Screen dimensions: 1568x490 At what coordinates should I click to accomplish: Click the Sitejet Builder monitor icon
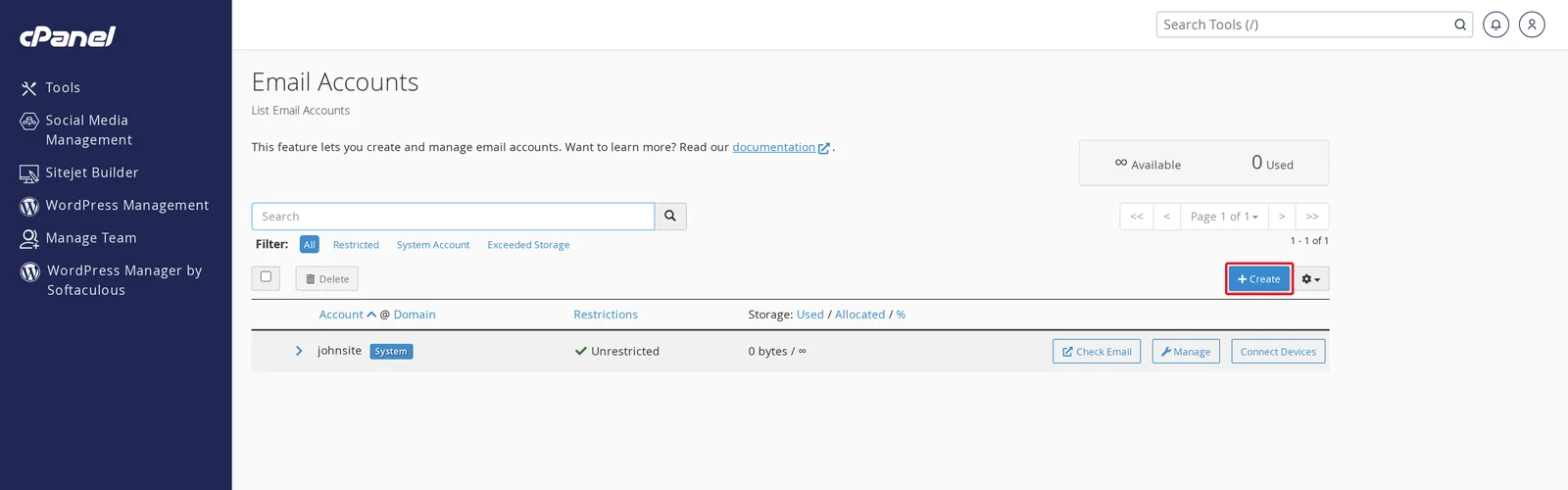[29, 173]
